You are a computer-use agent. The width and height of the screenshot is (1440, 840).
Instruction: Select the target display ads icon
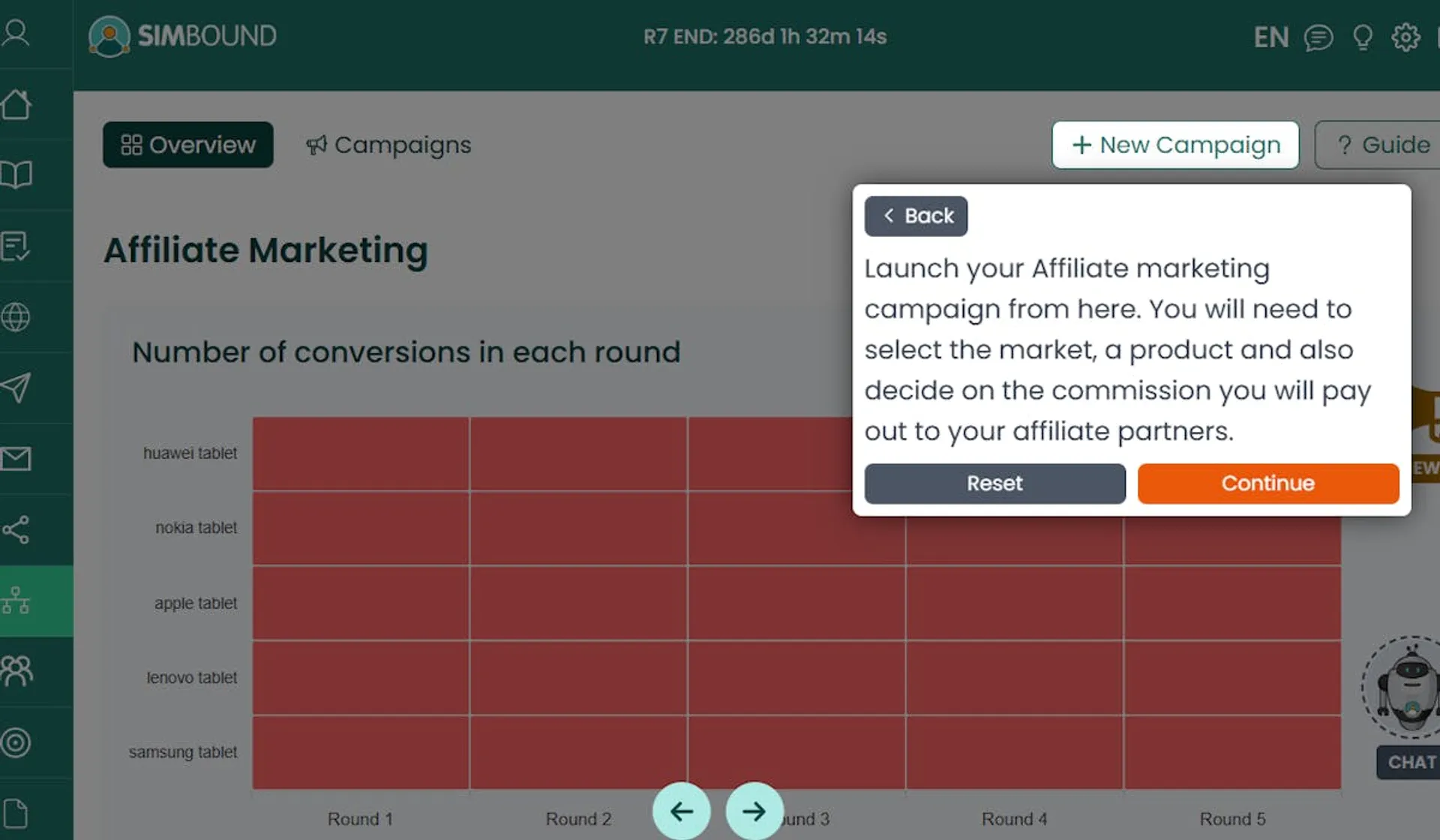18,743
